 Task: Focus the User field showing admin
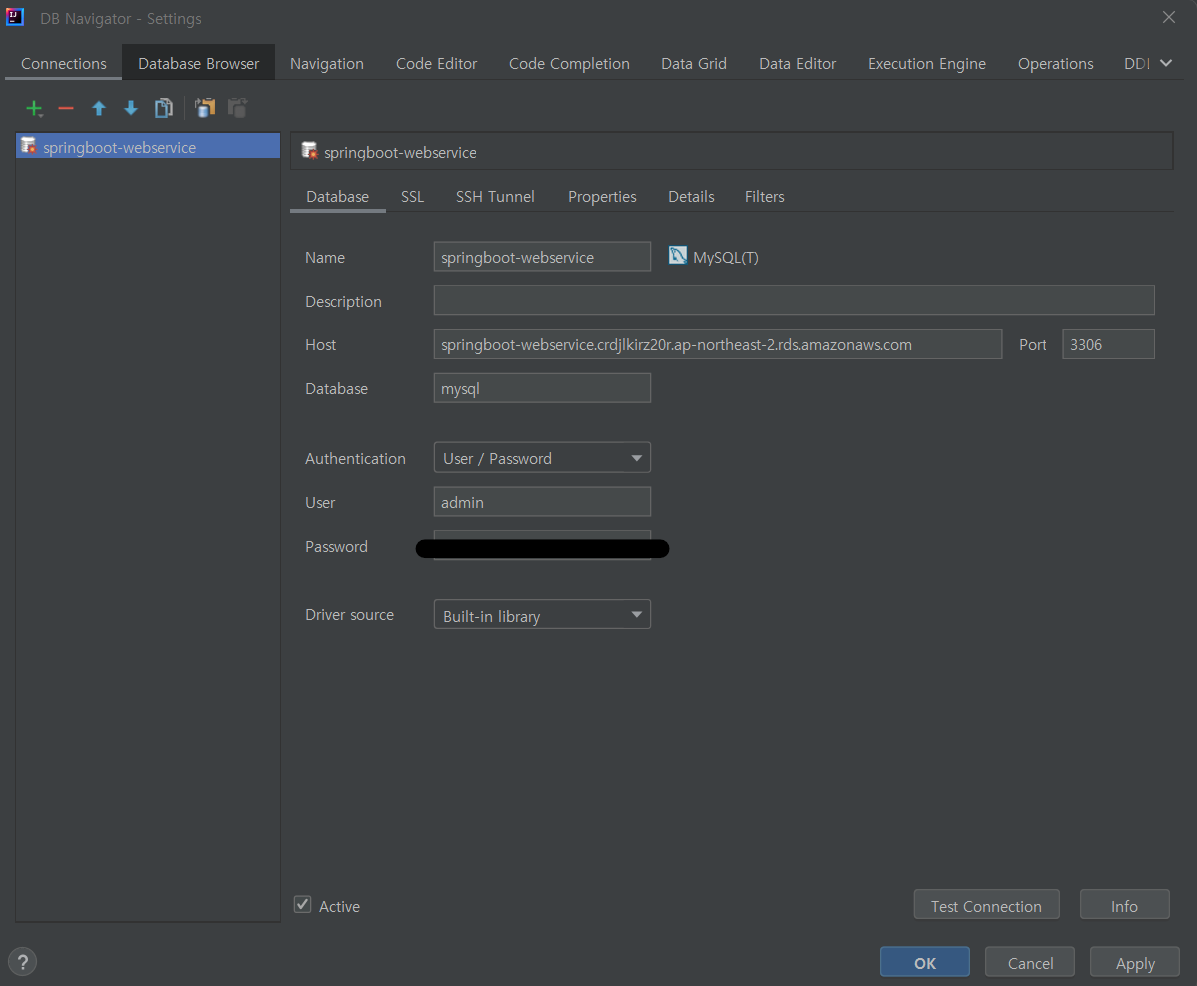pyautogui.click(x=542, y=502)
